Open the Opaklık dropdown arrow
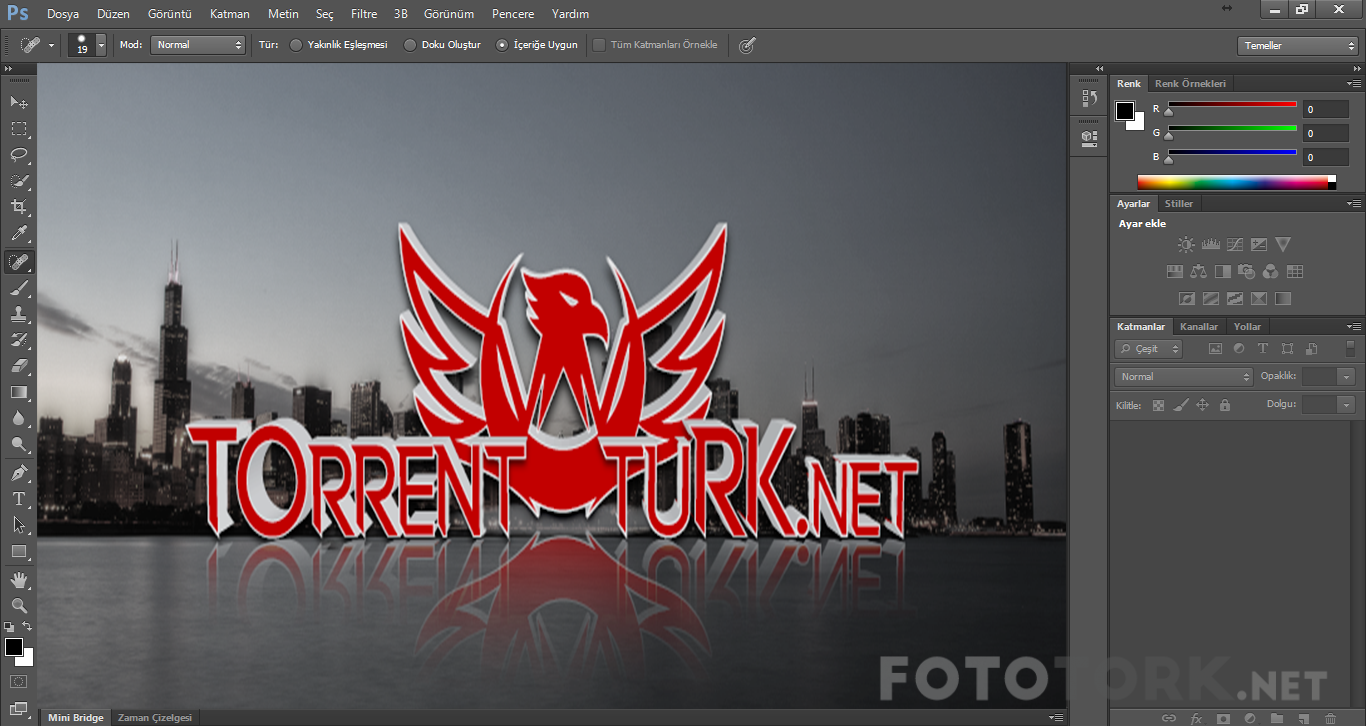Screen dimensions: 1366x726 1347,377
